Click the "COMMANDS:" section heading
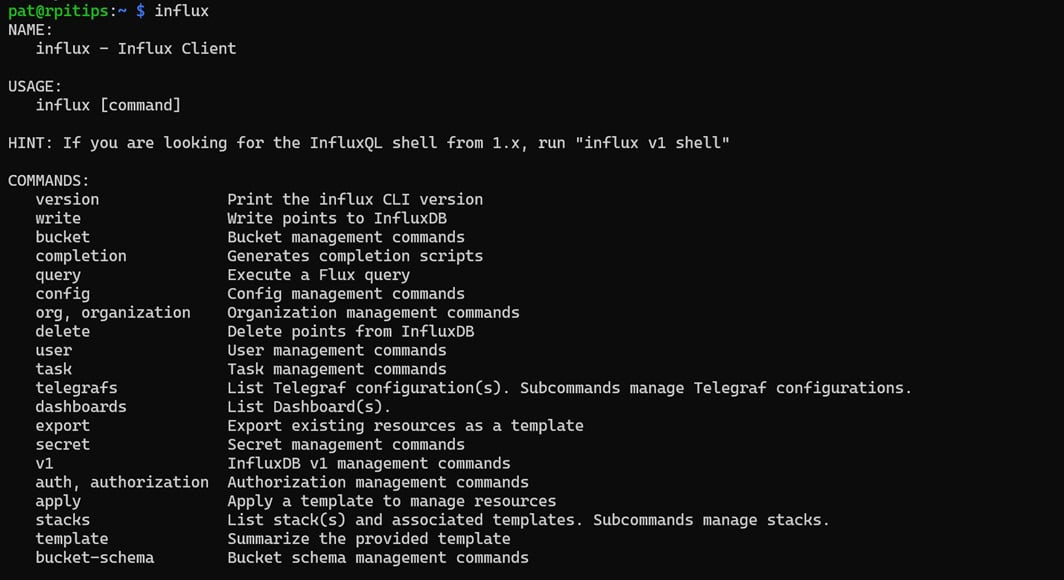This screenshot has width=1064, height=580. (48, 181)
